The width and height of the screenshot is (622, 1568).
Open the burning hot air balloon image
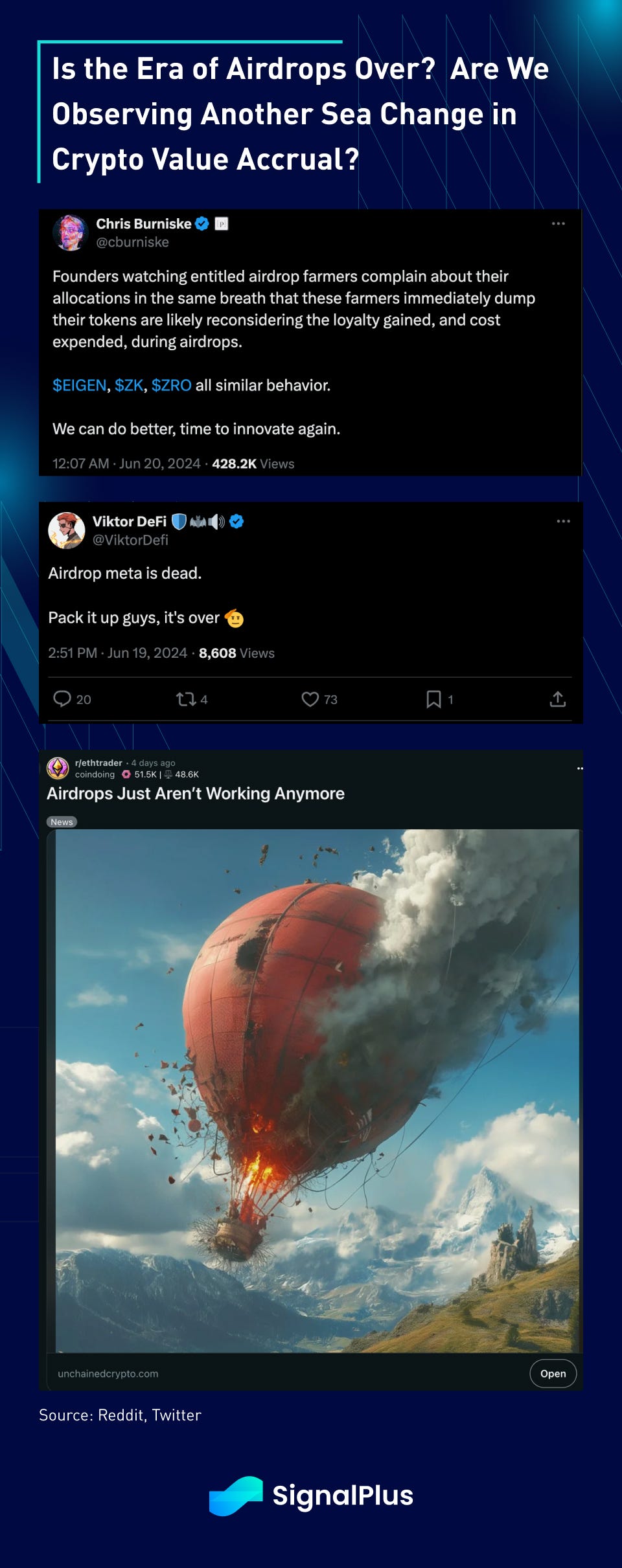[x=317, y=1091]
